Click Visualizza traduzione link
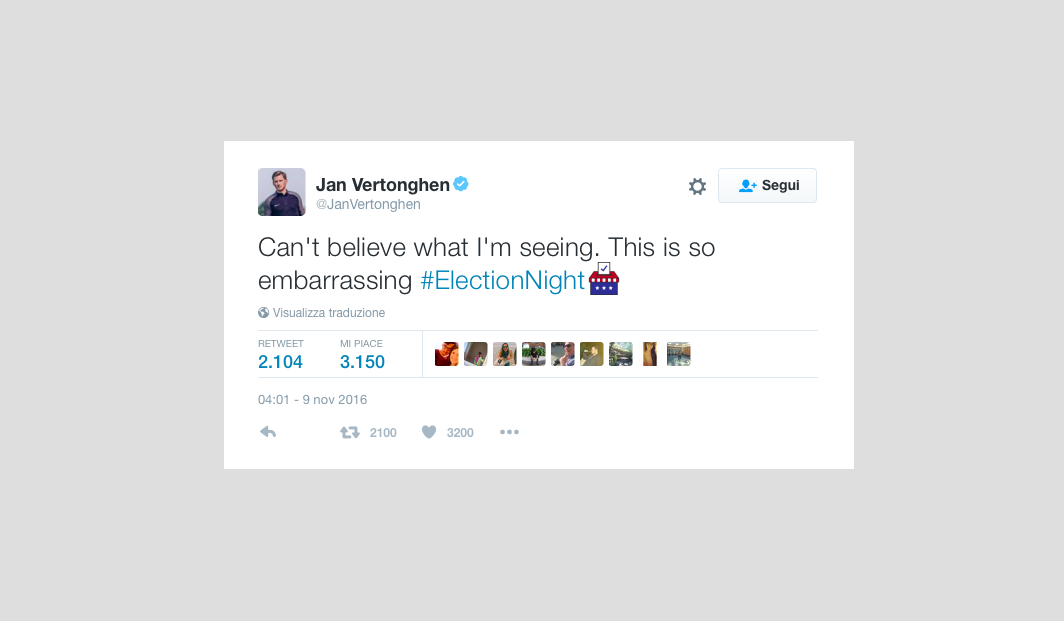The width and height of the screenshot is (1064, 621). (329, 313)
